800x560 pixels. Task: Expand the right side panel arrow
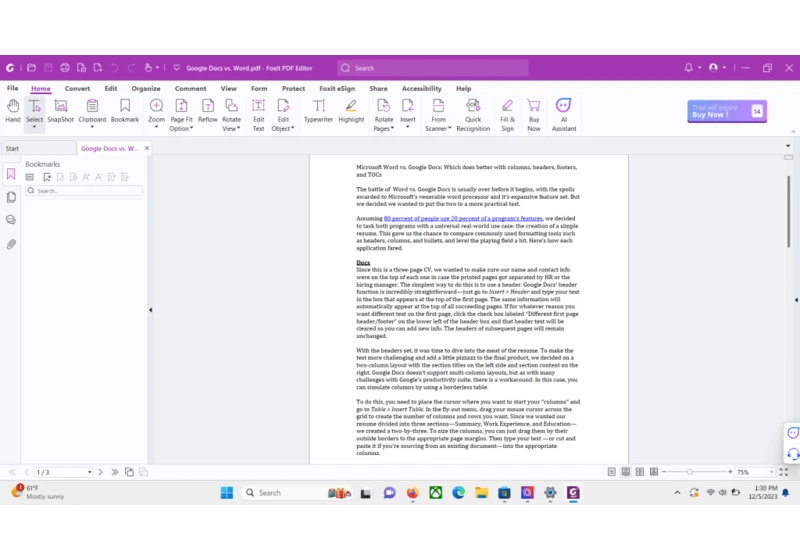pyautogui.click(x=796, y=300)
